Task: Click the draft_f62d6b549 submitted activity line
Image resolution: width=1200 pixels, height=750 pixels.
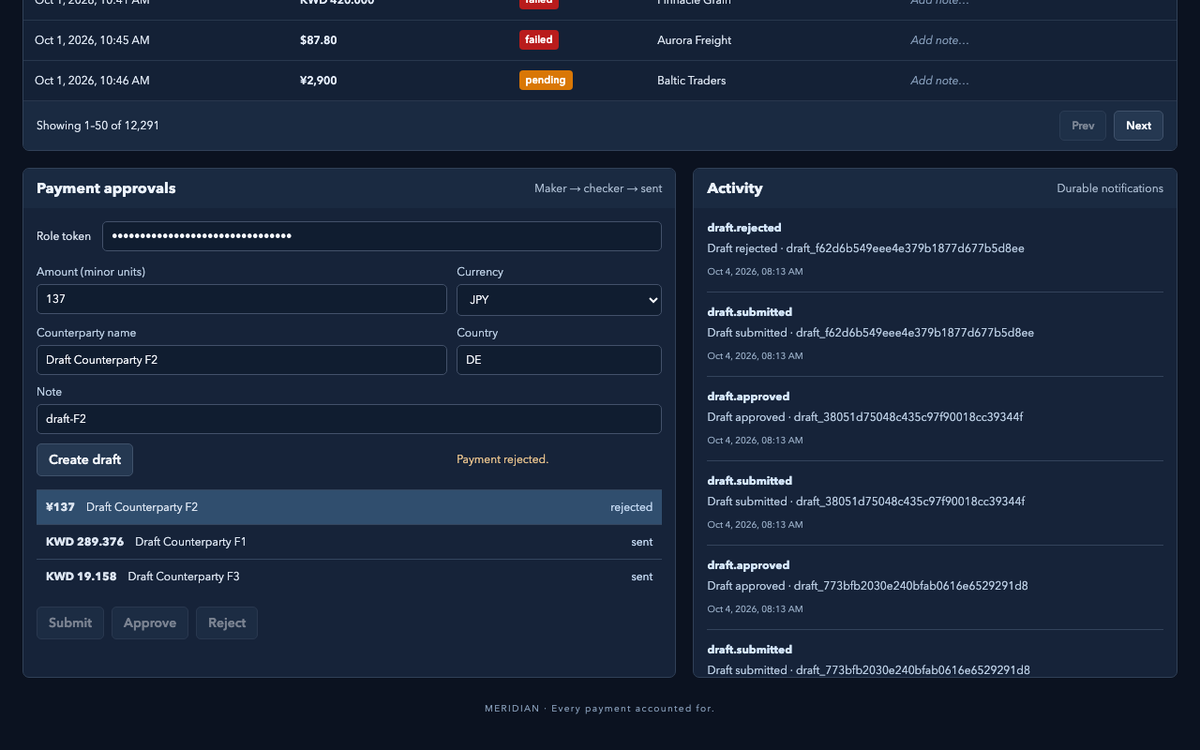Action: click(x=870, y=333)
